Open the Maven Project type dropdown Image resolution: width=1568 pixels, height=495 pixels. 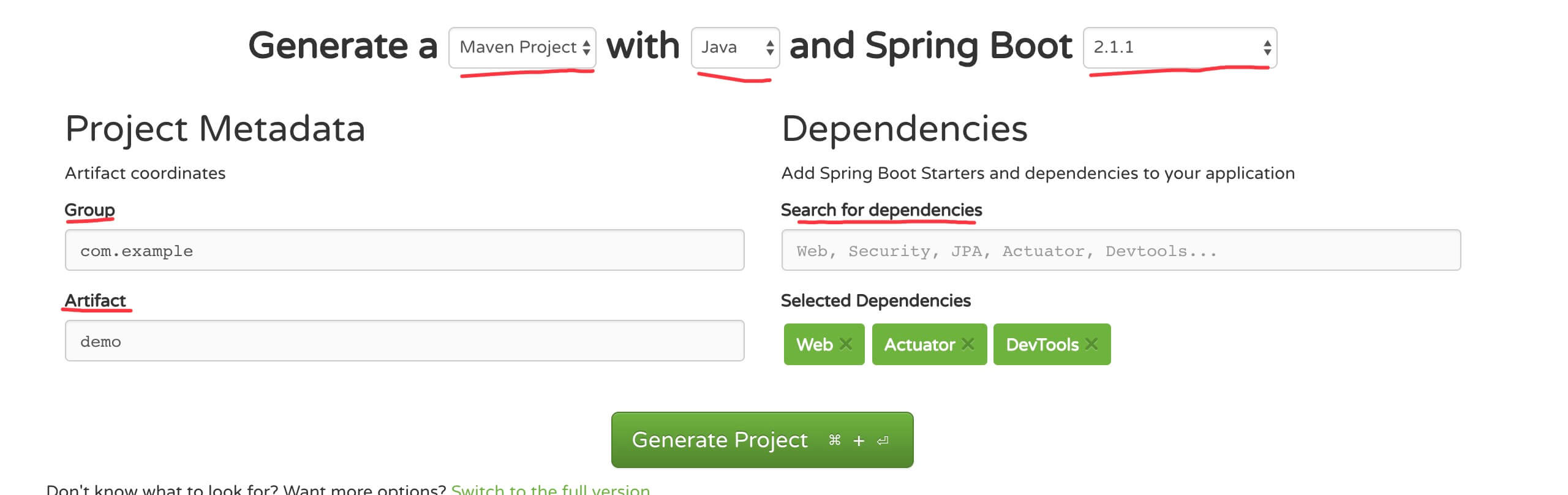click(522, 47)
